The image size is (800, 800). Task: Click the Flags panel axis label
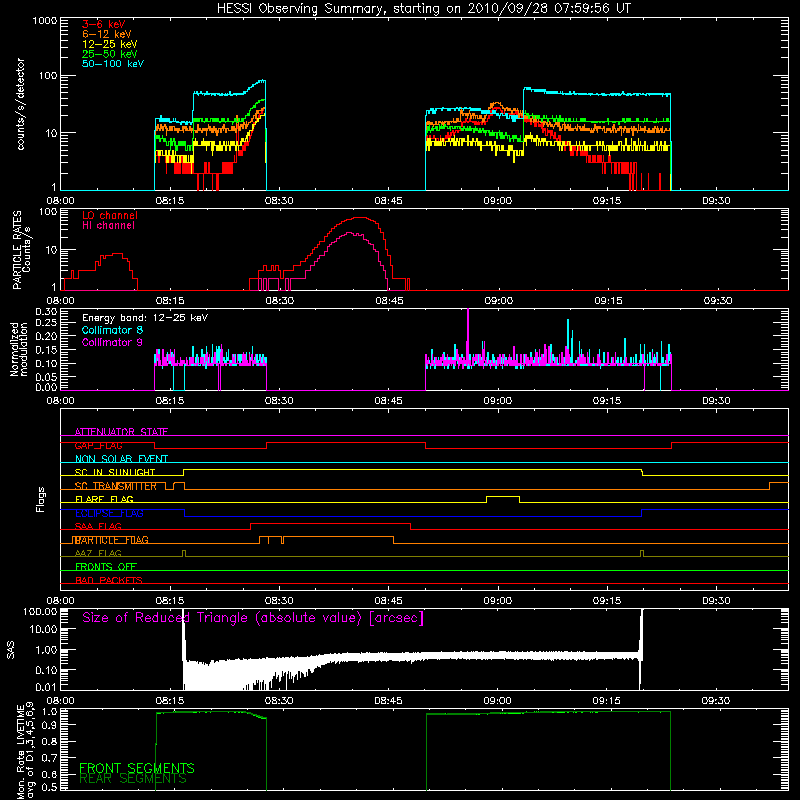click(x=41, y=499)
